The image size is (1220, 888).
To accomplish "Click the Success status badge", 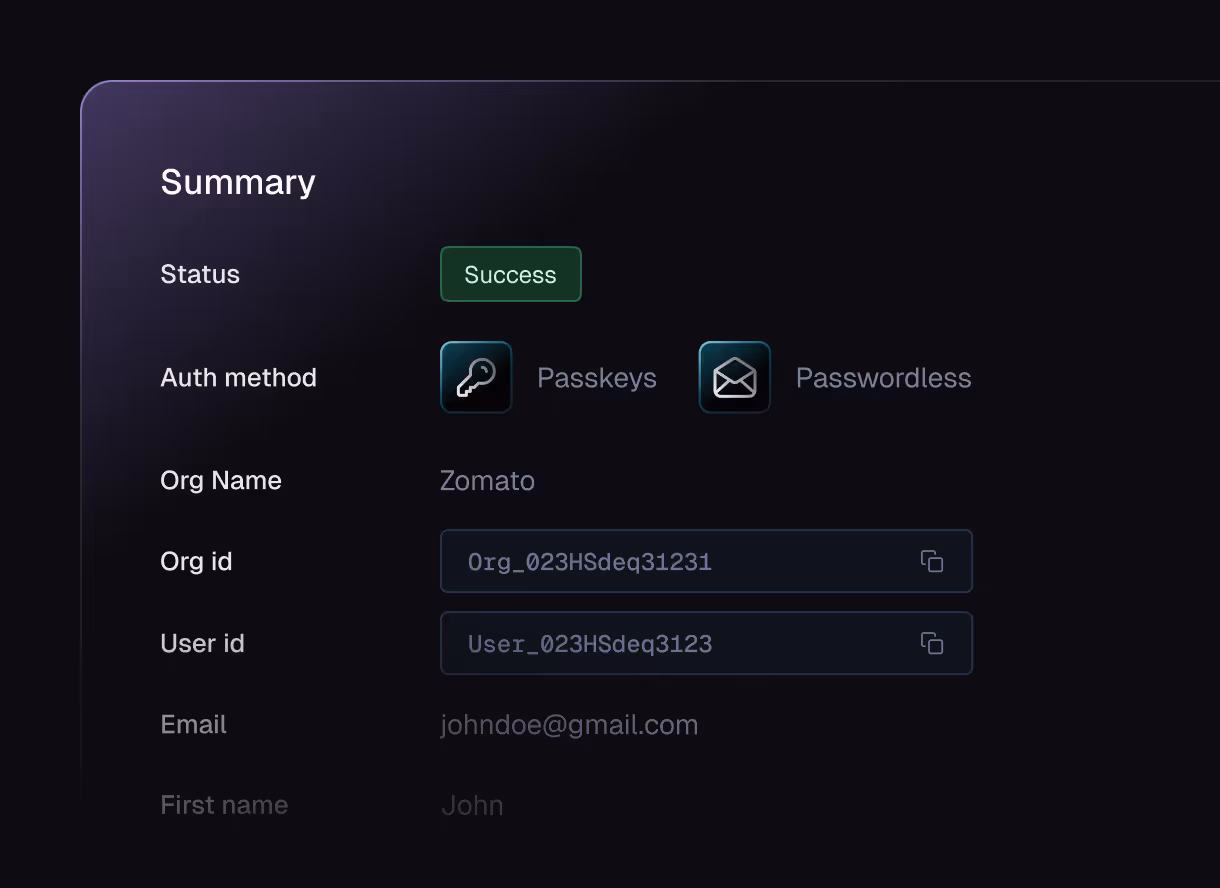I will (x=511, y=274).
